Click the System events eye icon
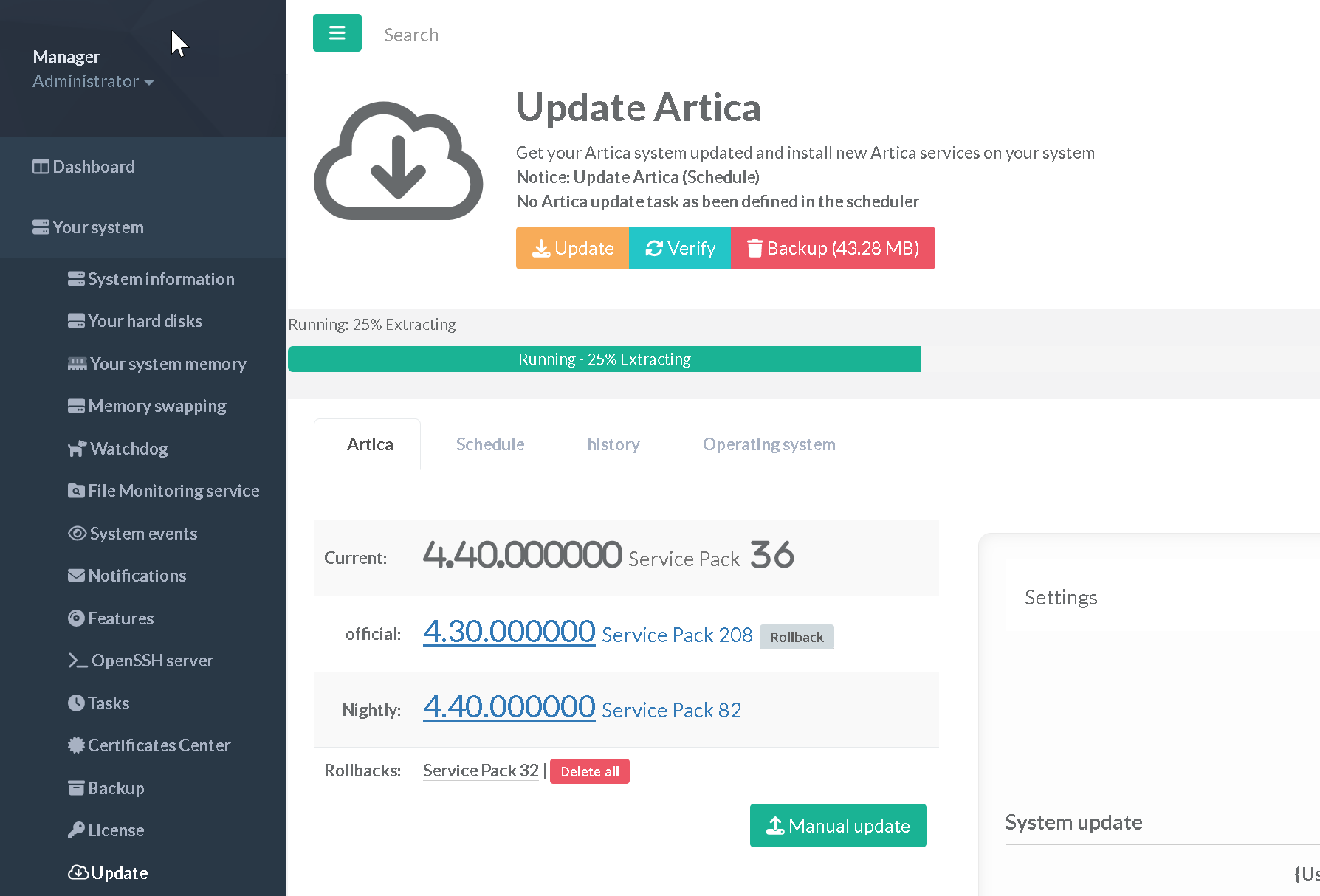The width and height of the screenshot is (1320, 896). pos(77,534)
